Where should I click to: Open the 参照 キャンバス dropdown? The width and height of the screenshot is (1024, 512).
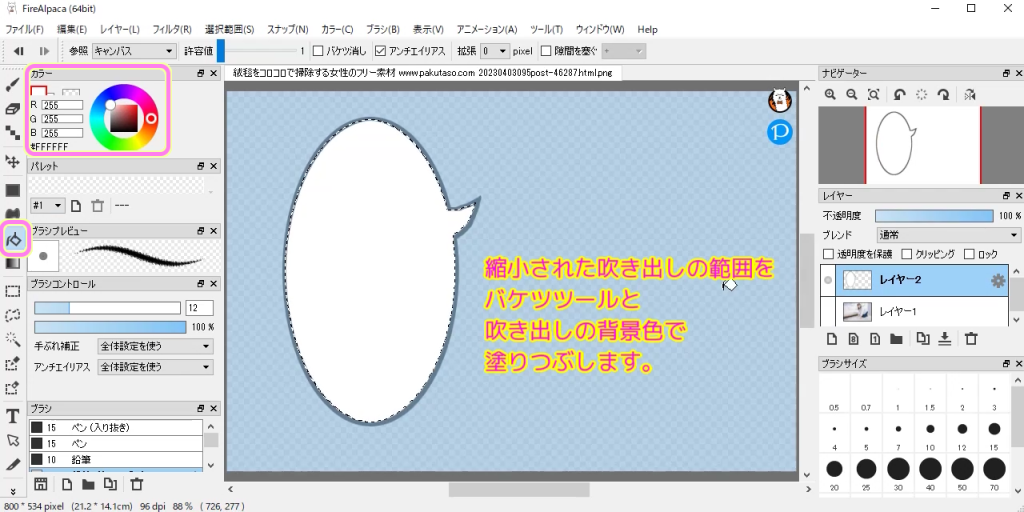coord(133,51)
